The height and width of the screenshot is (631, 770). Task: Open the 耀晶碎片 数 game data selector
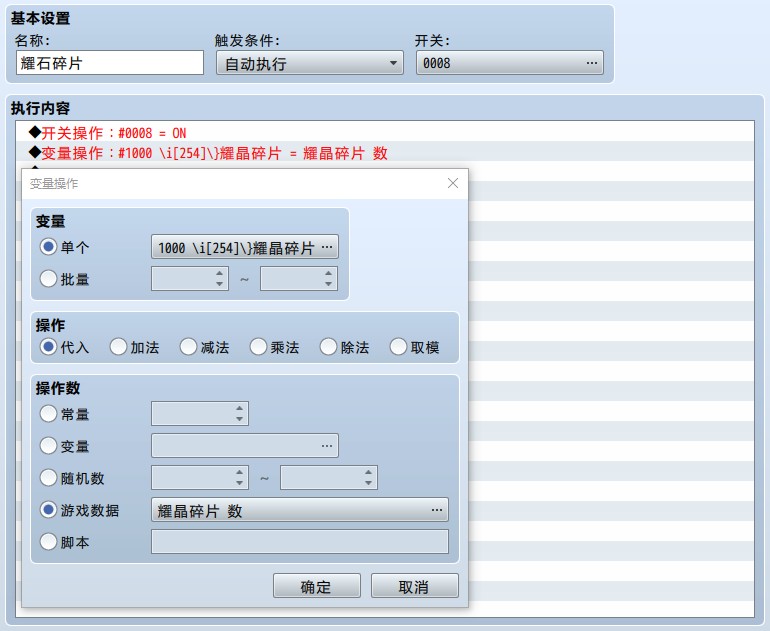point(300,510)
